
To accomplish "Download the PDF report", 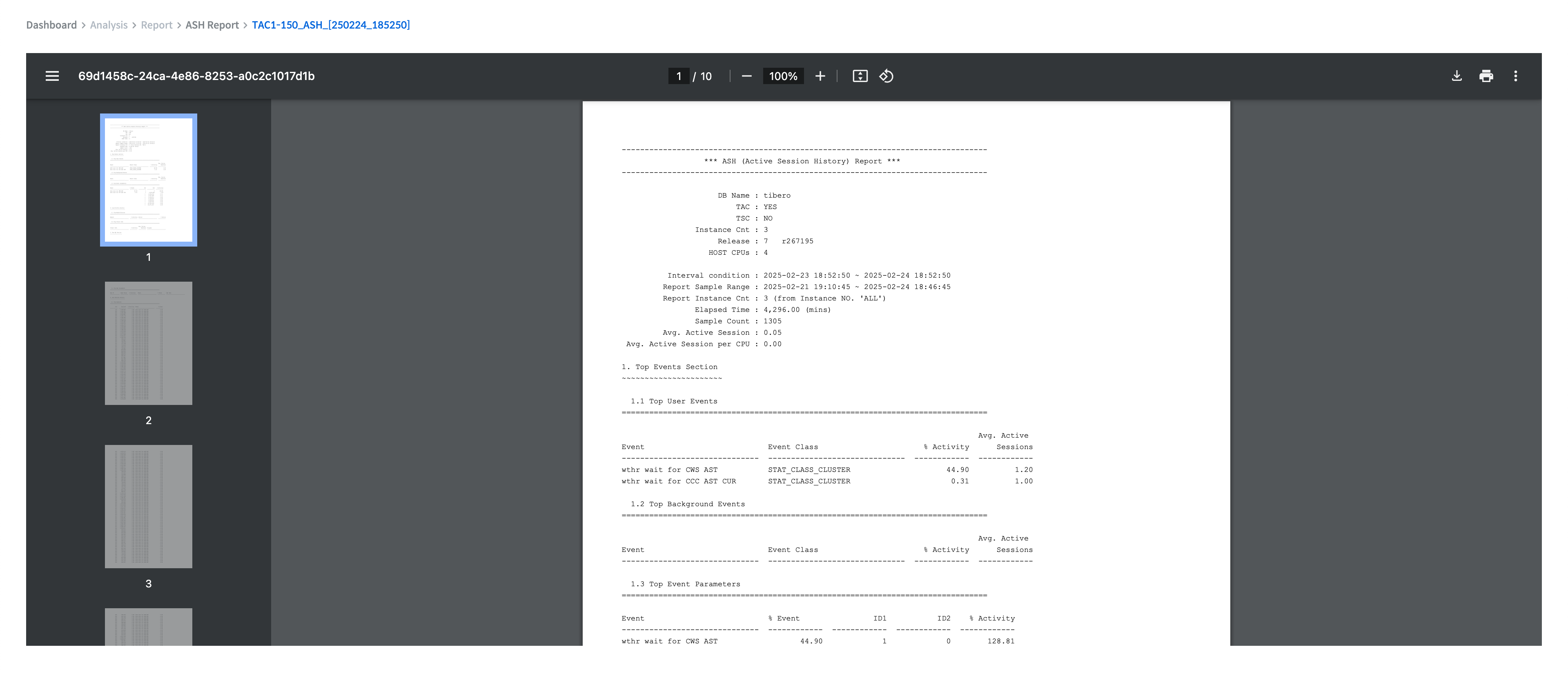I will [1456, 76].
